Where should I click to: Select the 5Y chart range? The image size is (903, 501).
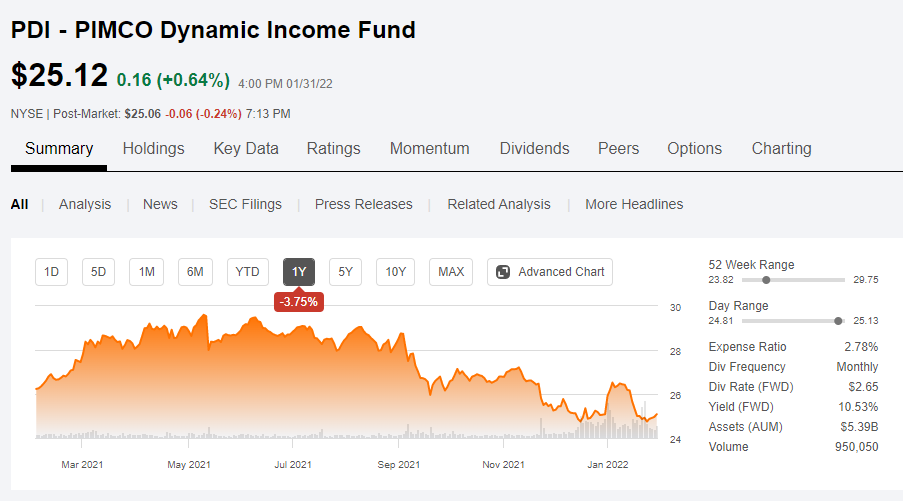click(x=346, y=272)
